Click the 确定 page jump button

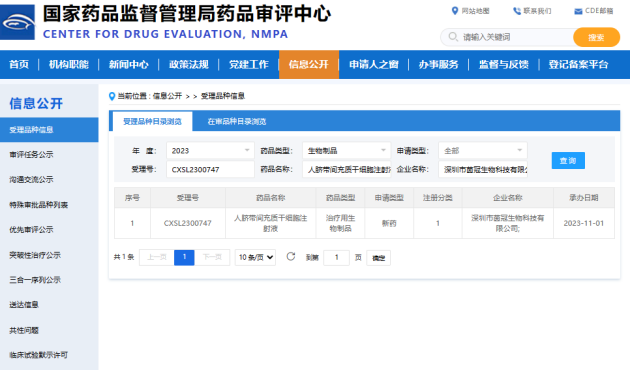[x=378, y=258]
